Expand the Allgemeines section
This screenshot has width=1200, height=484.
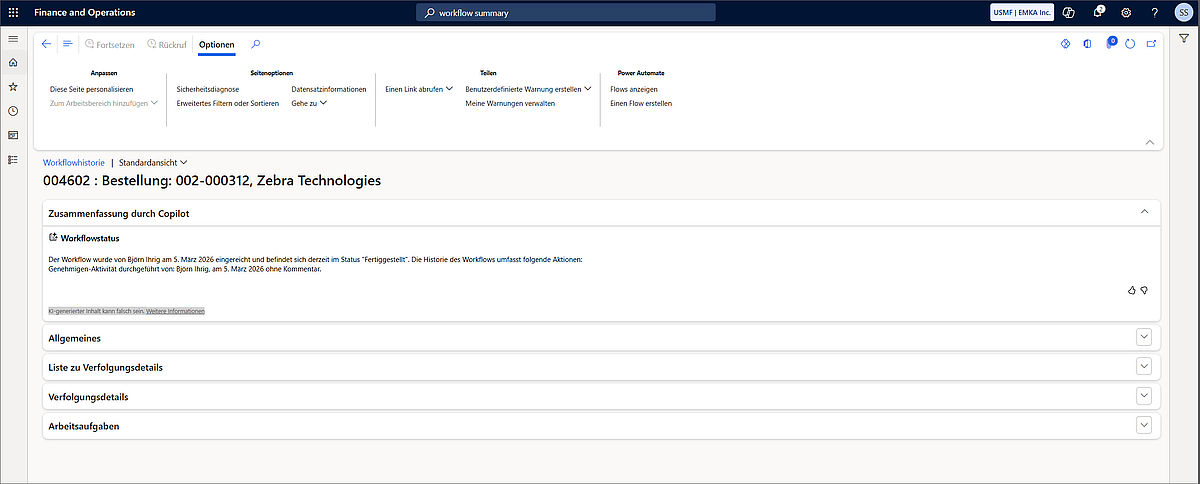point(1144,337)
